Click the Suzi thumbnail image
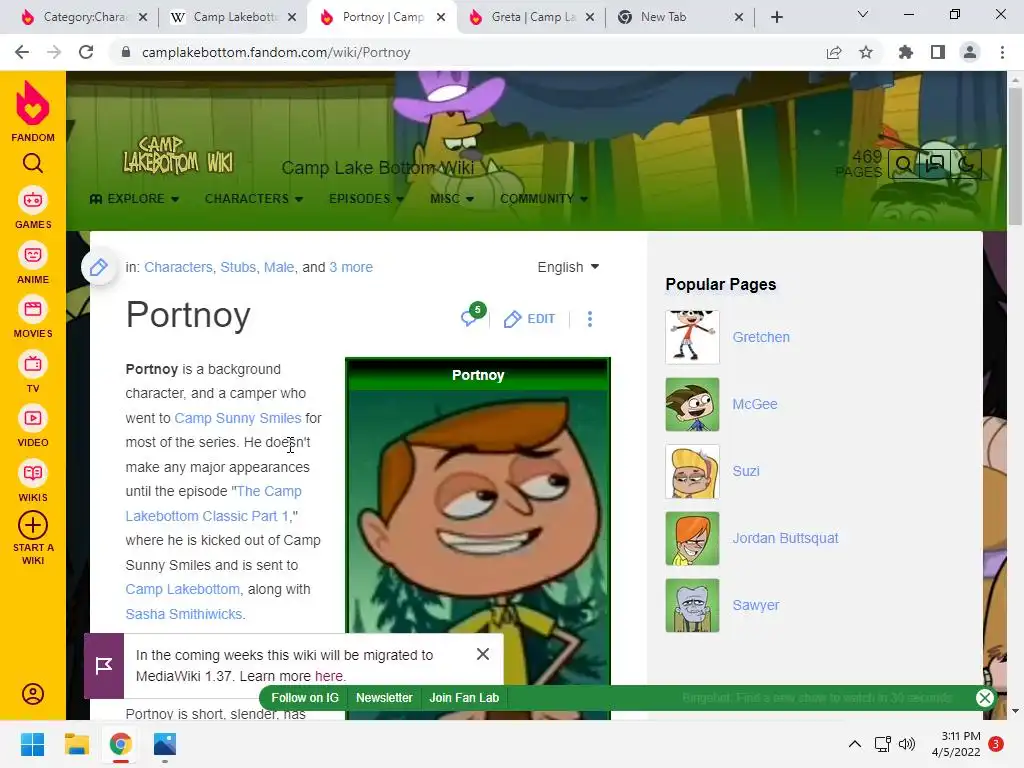The image size is (1024, 768). point(692,472)
